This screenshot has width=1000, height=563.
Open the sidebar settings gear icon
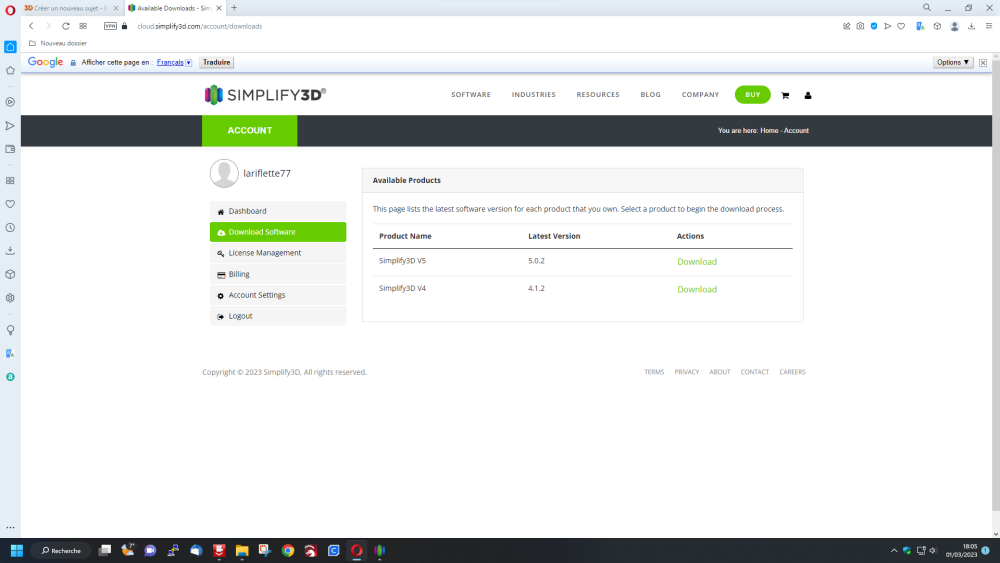[10, 298]
